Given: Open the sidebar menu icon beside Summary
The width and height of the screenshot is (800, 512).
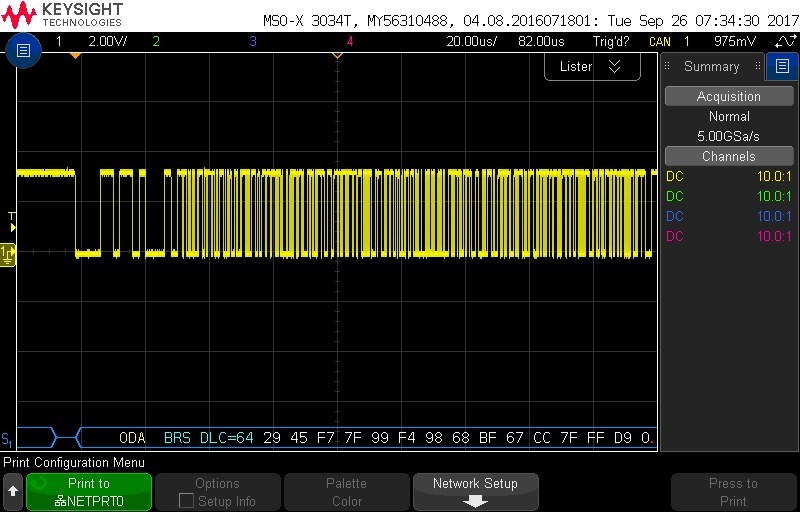Looking at the screenshot, I should point(782,66).
